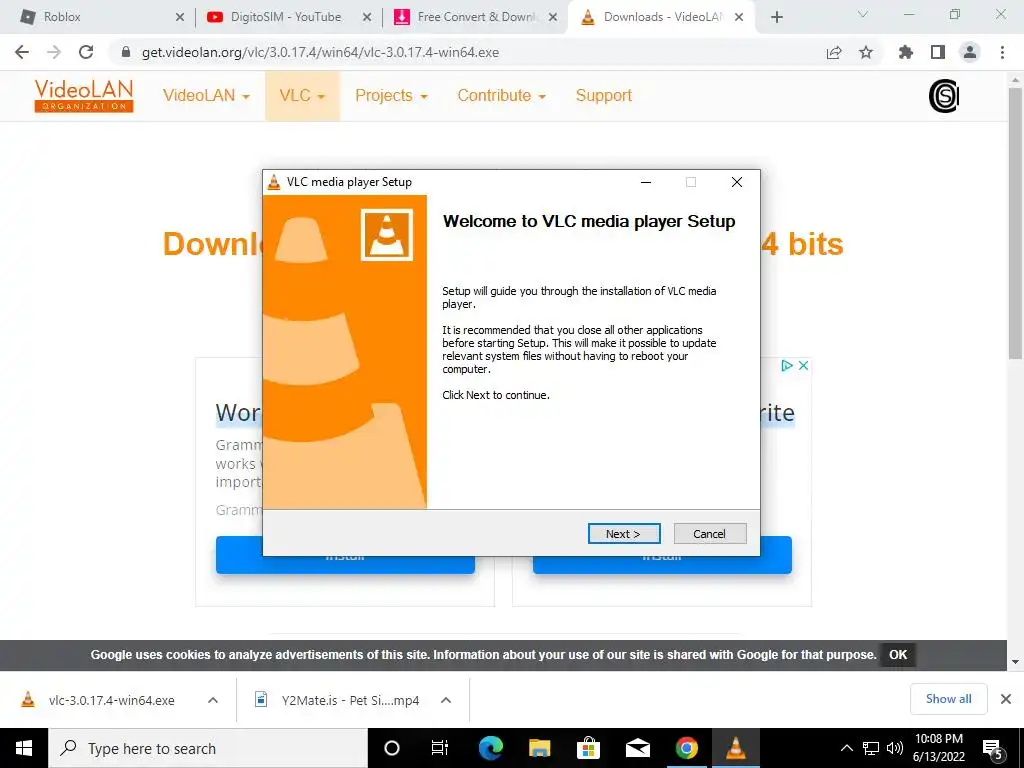Expand the VideoLAN nav menu

pyautogui.click(x=206, y=95)
